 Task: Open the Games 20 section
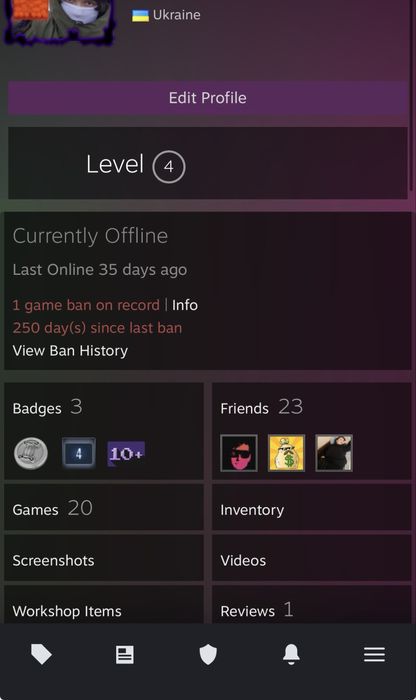click(x=104, y=508)
